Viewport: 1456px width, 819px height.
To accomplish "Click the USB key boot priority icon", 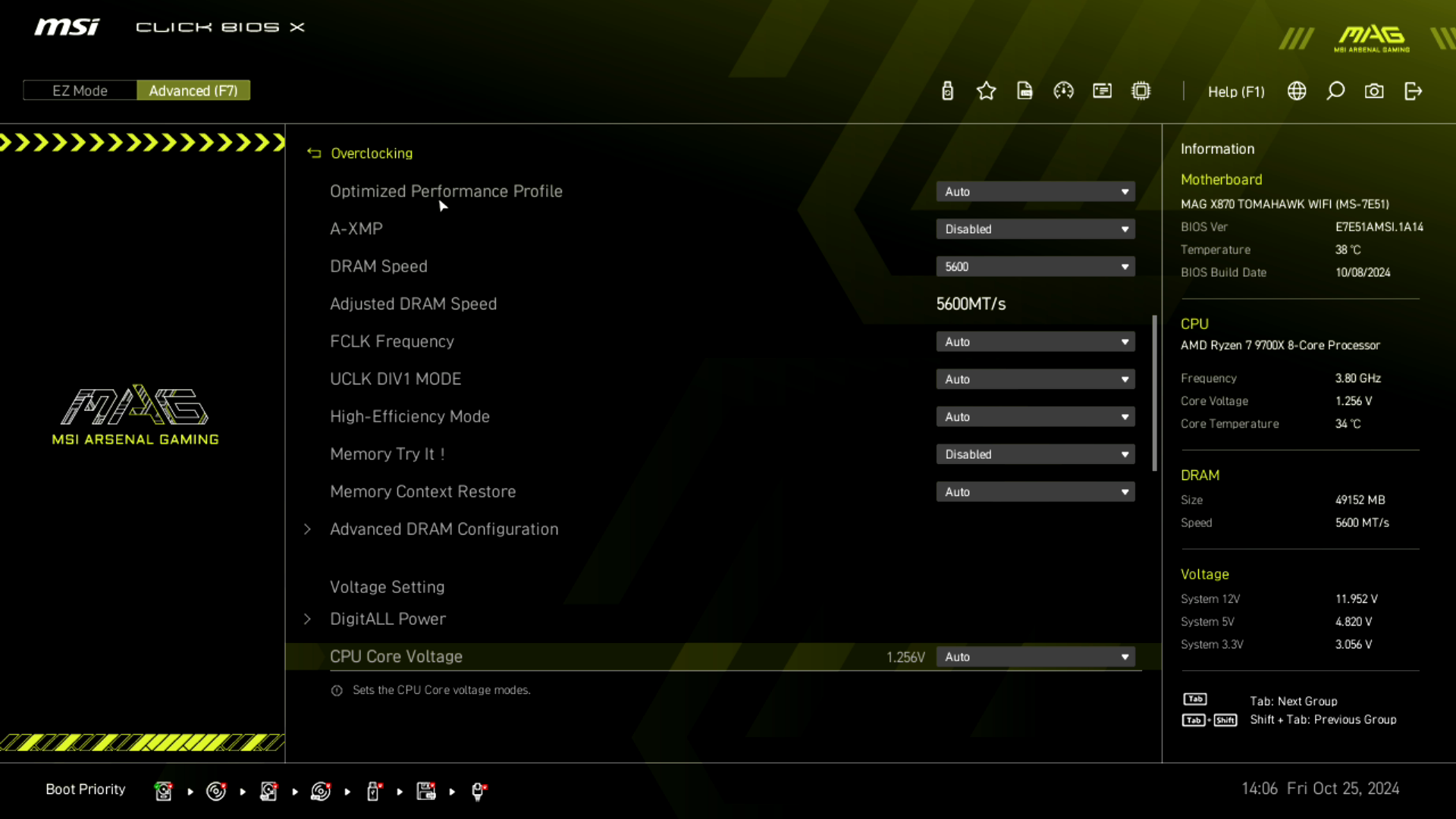I will click(x=373, y=791).
